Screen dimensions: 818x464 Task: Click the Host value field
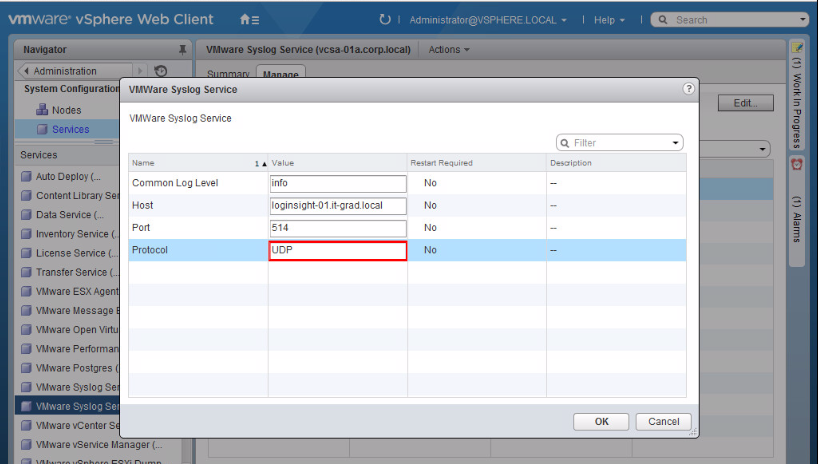tap(338, 206)
